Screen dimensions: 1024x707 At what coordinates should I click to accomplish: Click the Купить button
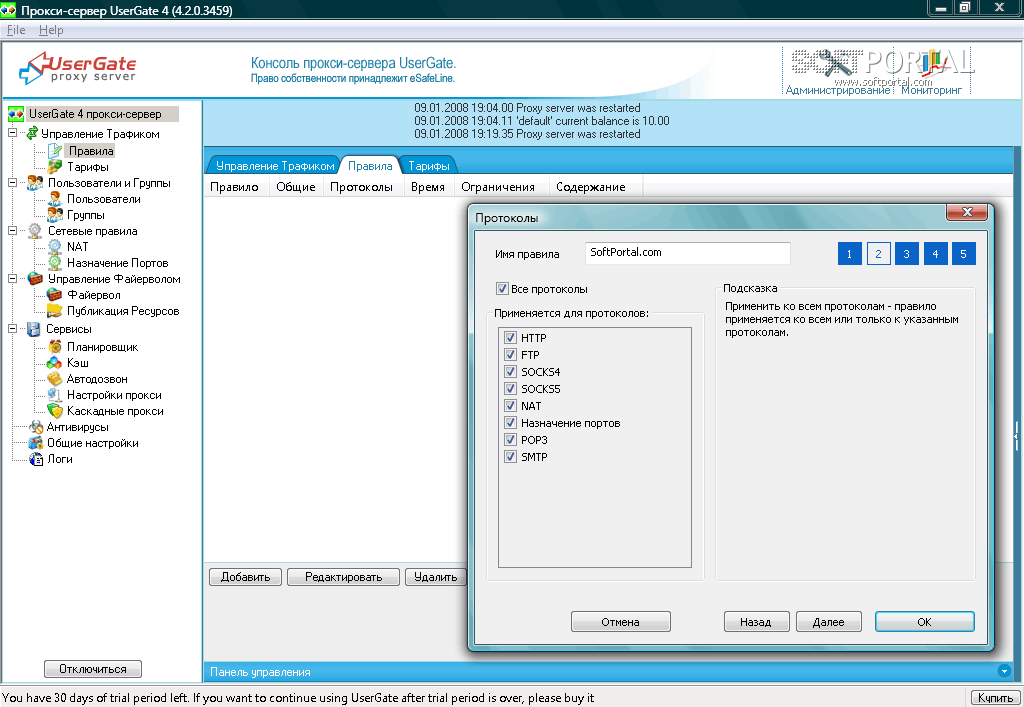[x=995, y=698]
